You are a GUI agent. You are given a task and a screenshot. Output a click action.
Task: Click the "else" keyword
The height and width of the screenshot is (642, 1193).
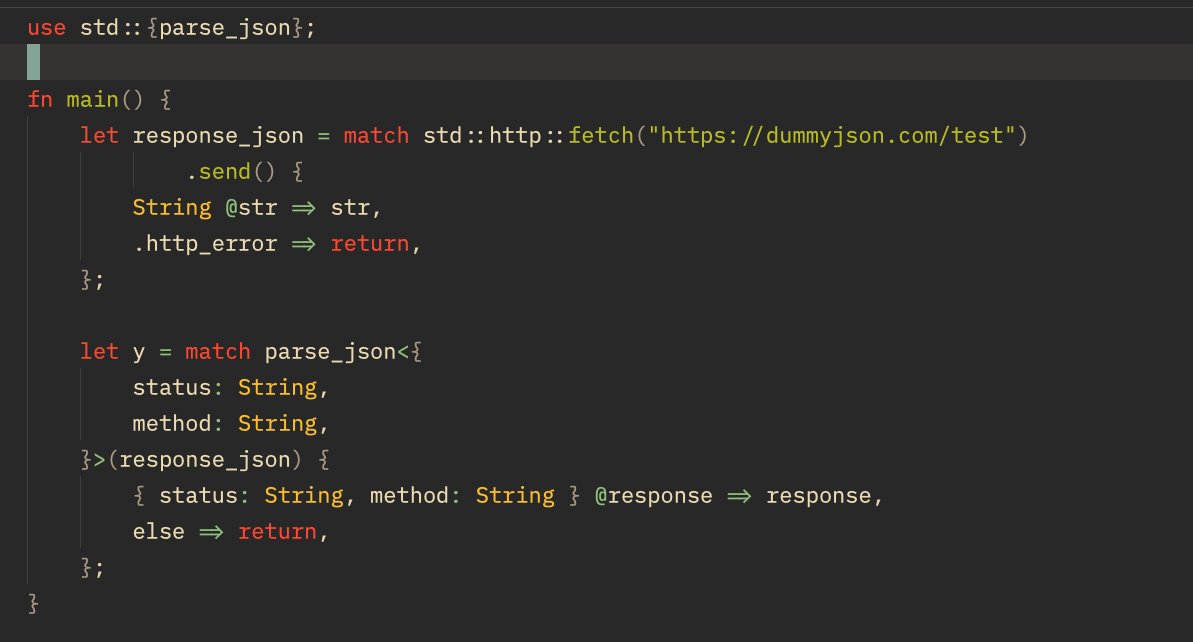159,532
